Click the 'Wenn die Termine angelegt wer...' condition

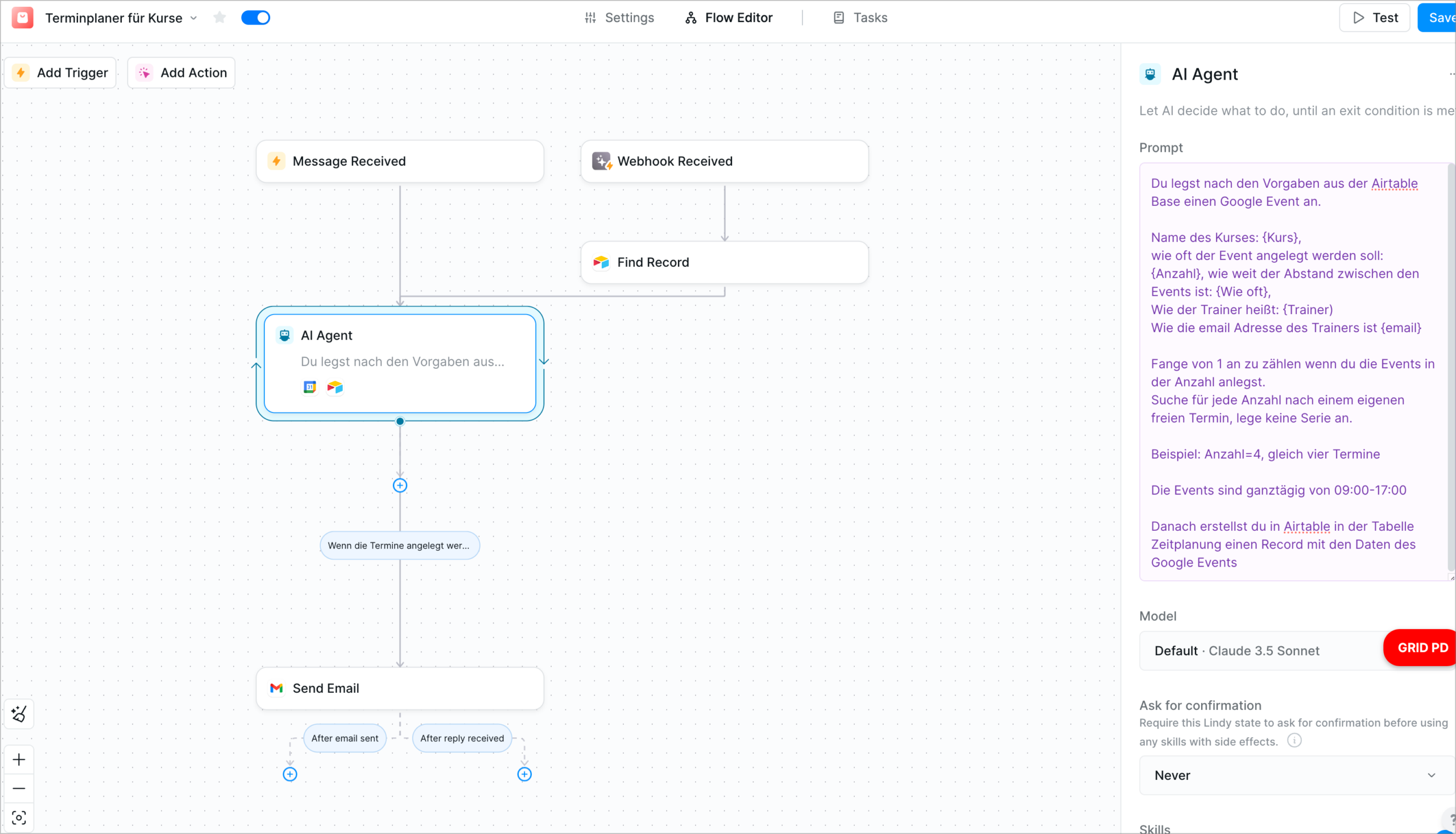tap(400, 546)
